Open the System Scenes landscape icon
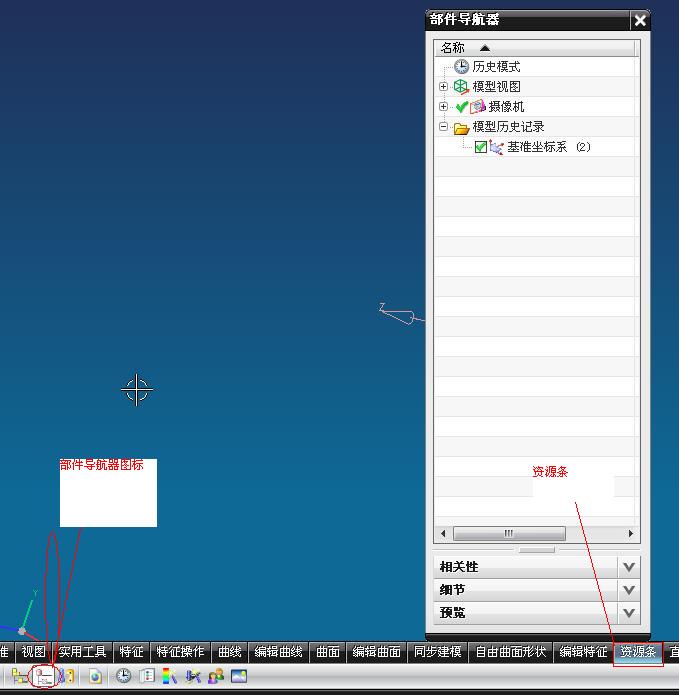The image size is (679, 695). pos(239,676)
